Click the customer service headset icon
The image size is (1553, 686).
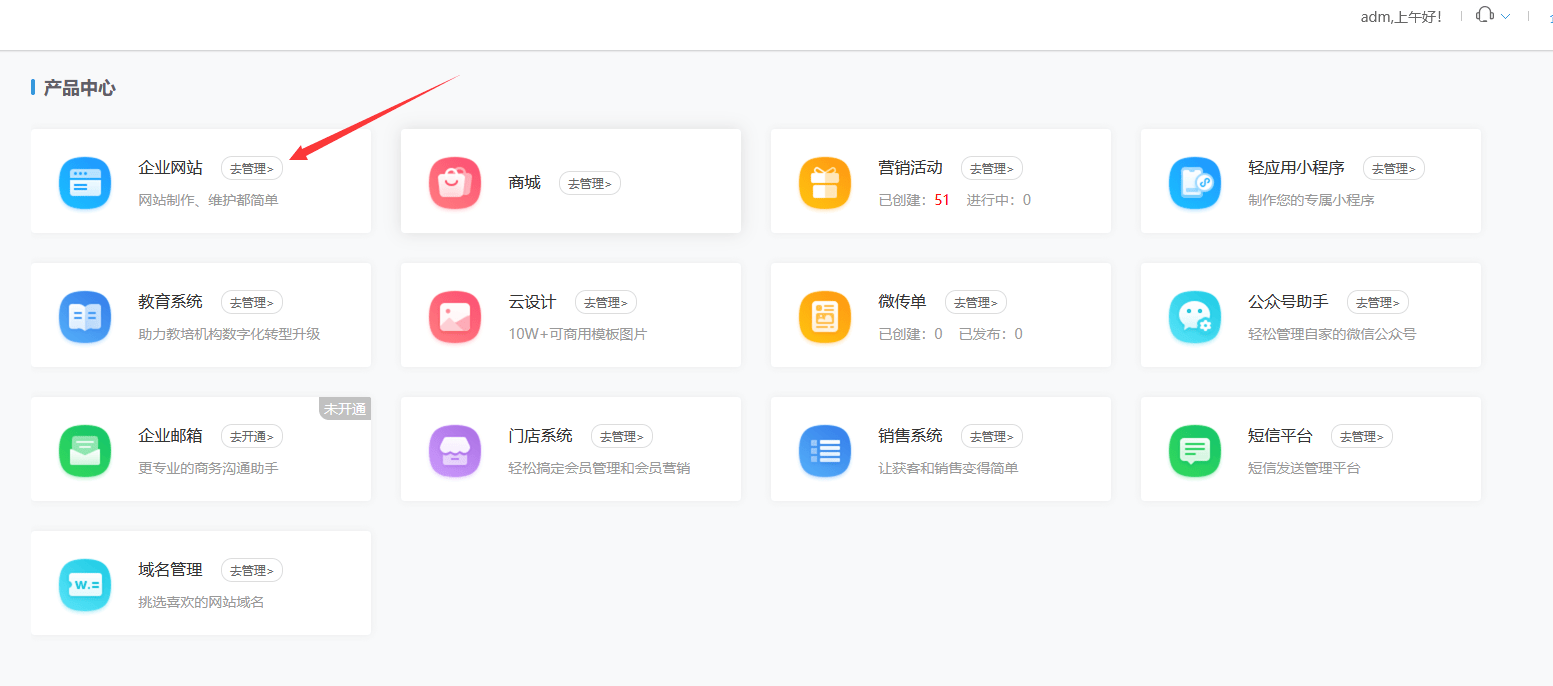[1484, 16]
